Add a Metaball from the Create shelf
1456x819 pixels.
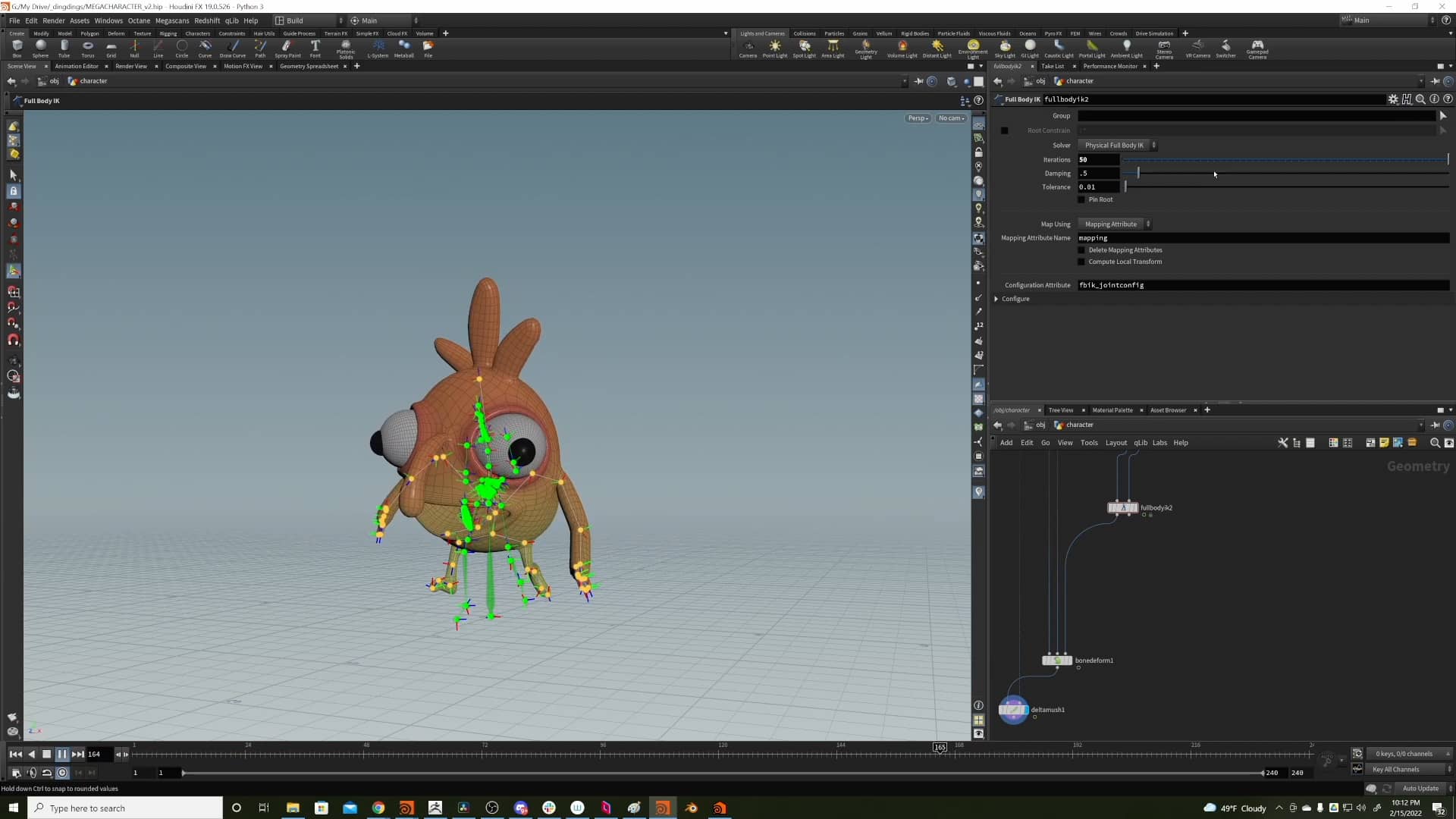pyautogui.click(x=404, y=49)
